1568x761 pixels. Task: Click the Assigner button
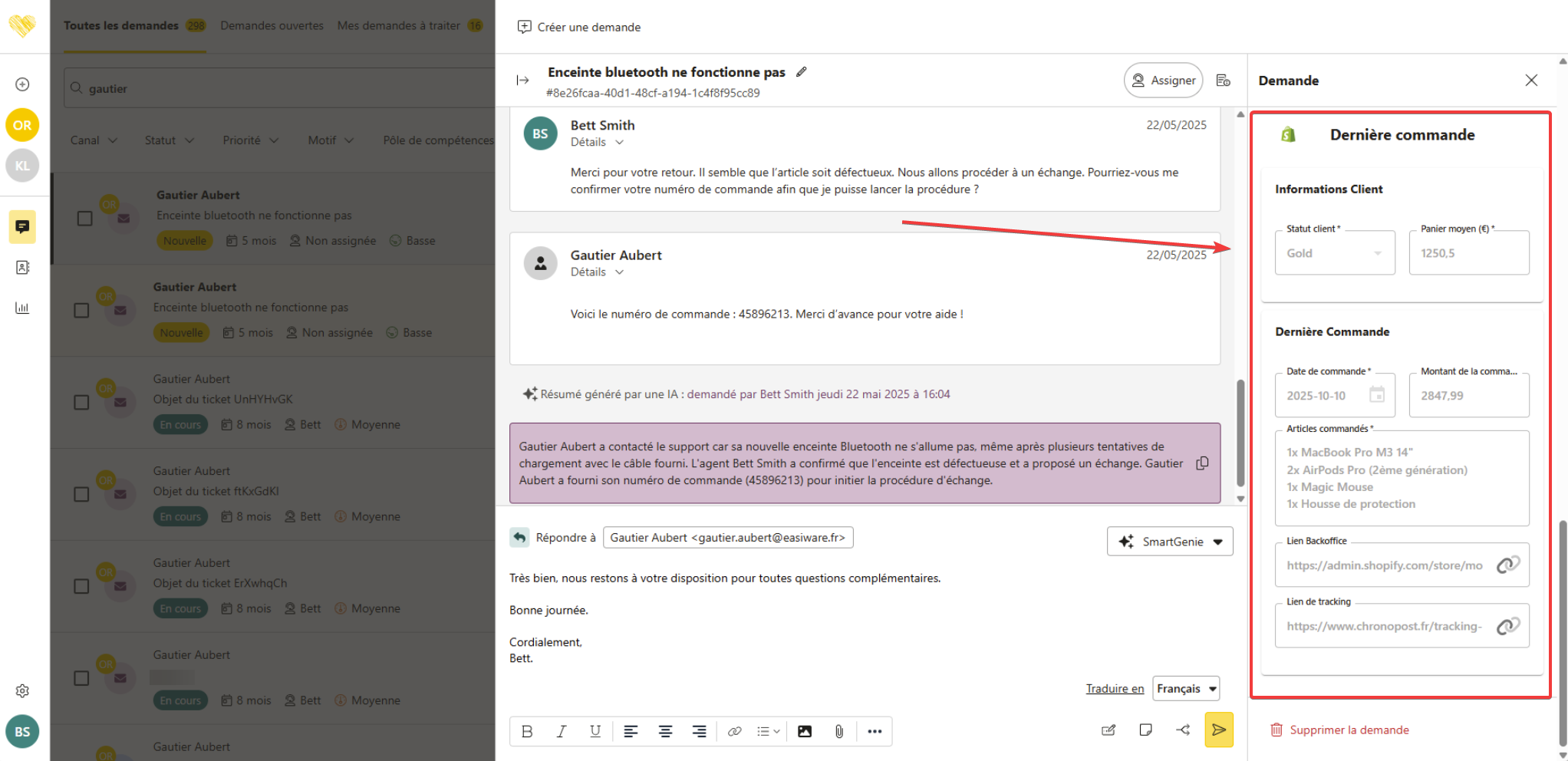(1163, 81)
